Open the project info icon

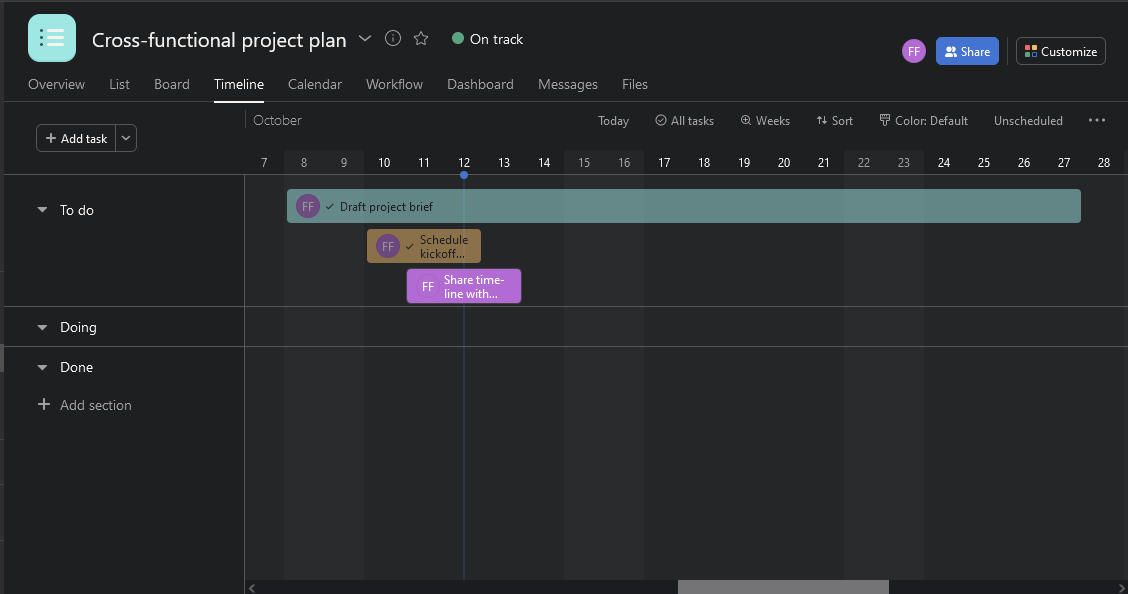coord(392,38)
